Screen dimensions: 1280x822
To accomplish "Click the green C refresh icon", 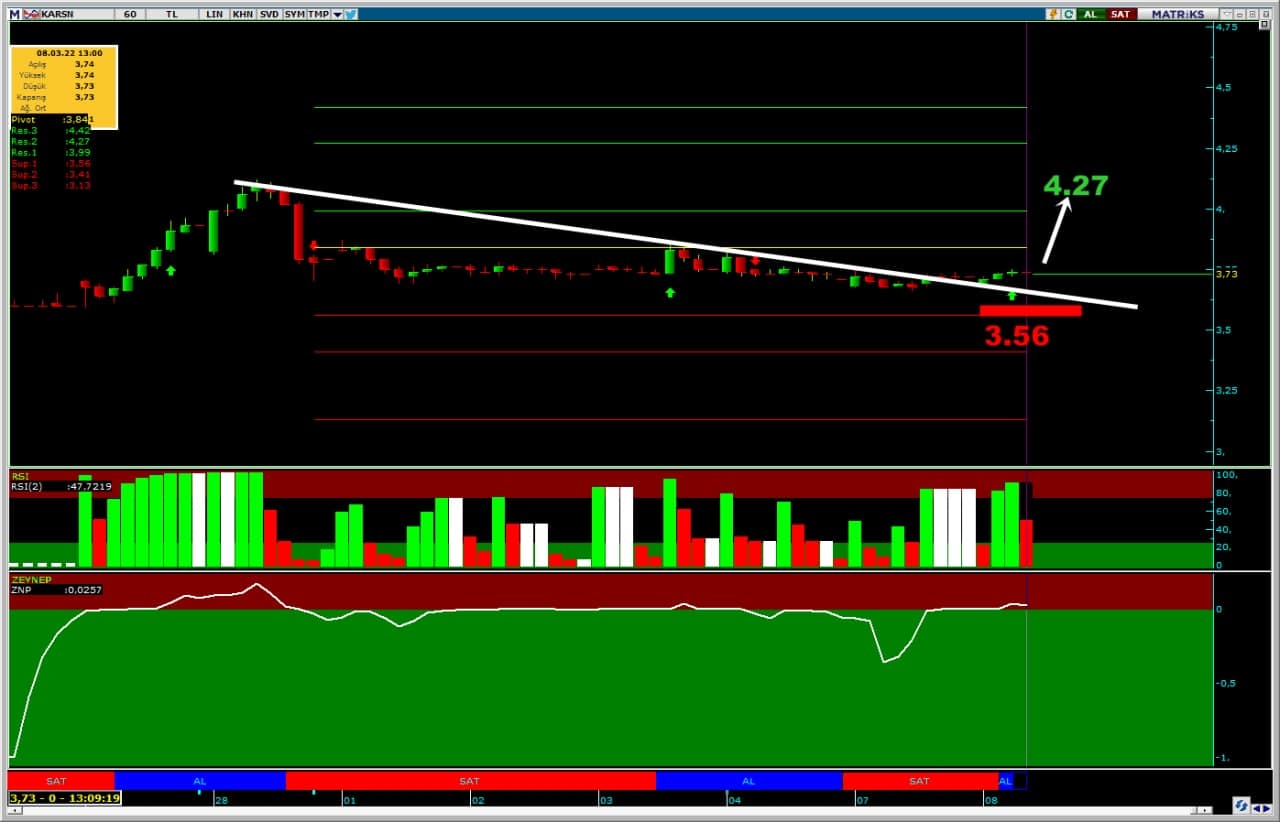I will (1068, 14).
